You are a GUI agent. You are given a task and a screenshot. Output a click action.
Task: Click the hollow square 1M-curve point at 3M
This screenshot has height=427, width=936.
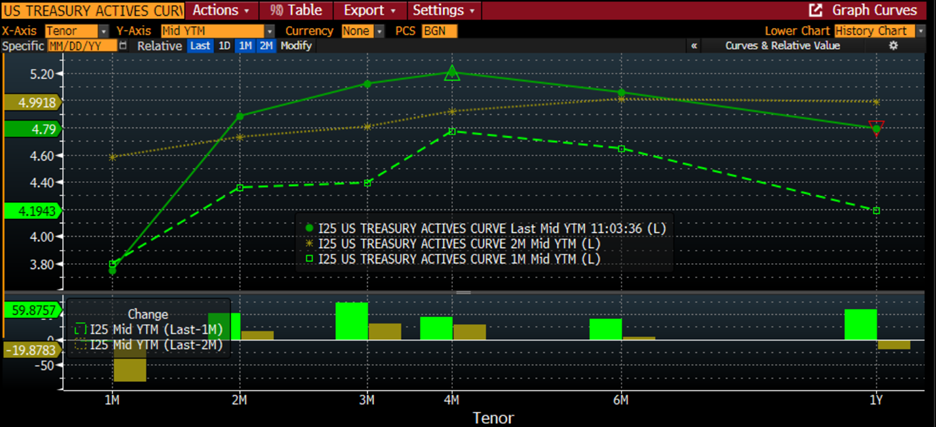[x=367, y=183]
